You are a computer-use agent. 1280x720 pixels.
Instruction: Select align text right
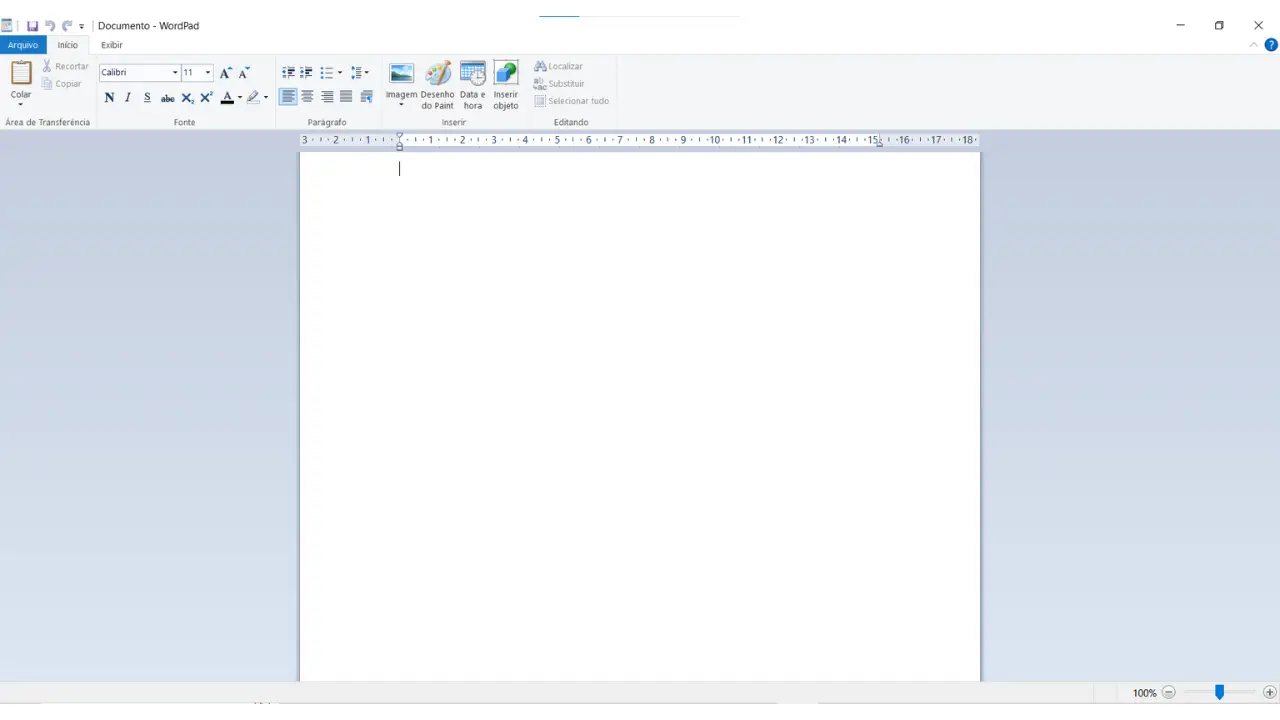pyautogui.click(x=327, y=97)
